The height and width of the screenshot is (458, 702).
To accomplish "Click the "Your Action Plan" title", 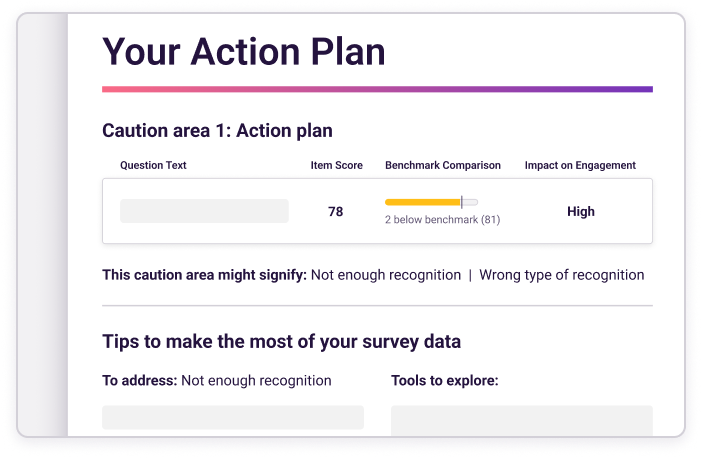I will 243,51.
